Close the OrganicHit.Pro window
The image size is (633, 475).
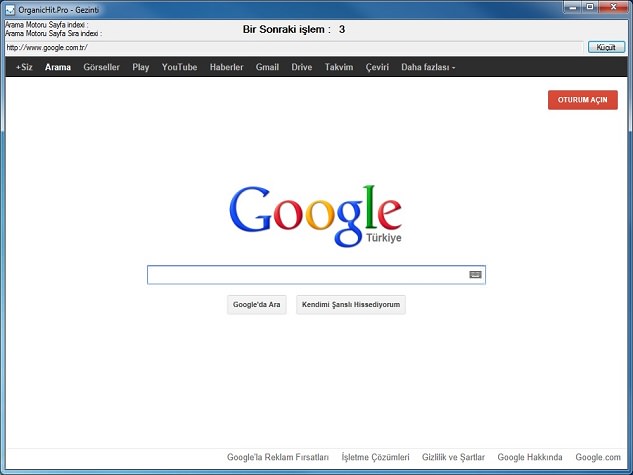613,7
